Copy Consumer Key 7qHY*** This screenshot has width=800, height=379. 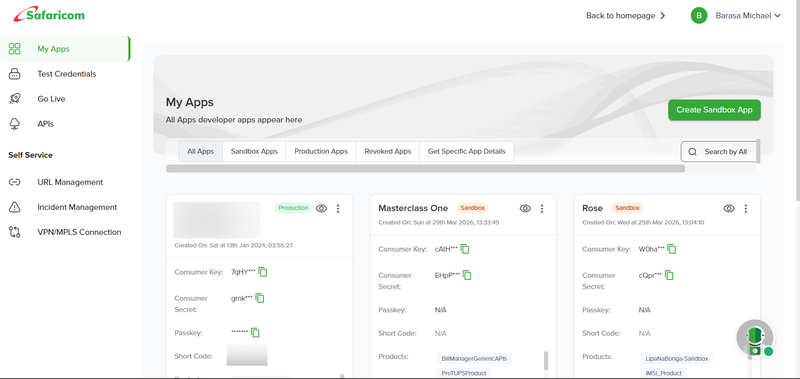[x=263, y=272]
